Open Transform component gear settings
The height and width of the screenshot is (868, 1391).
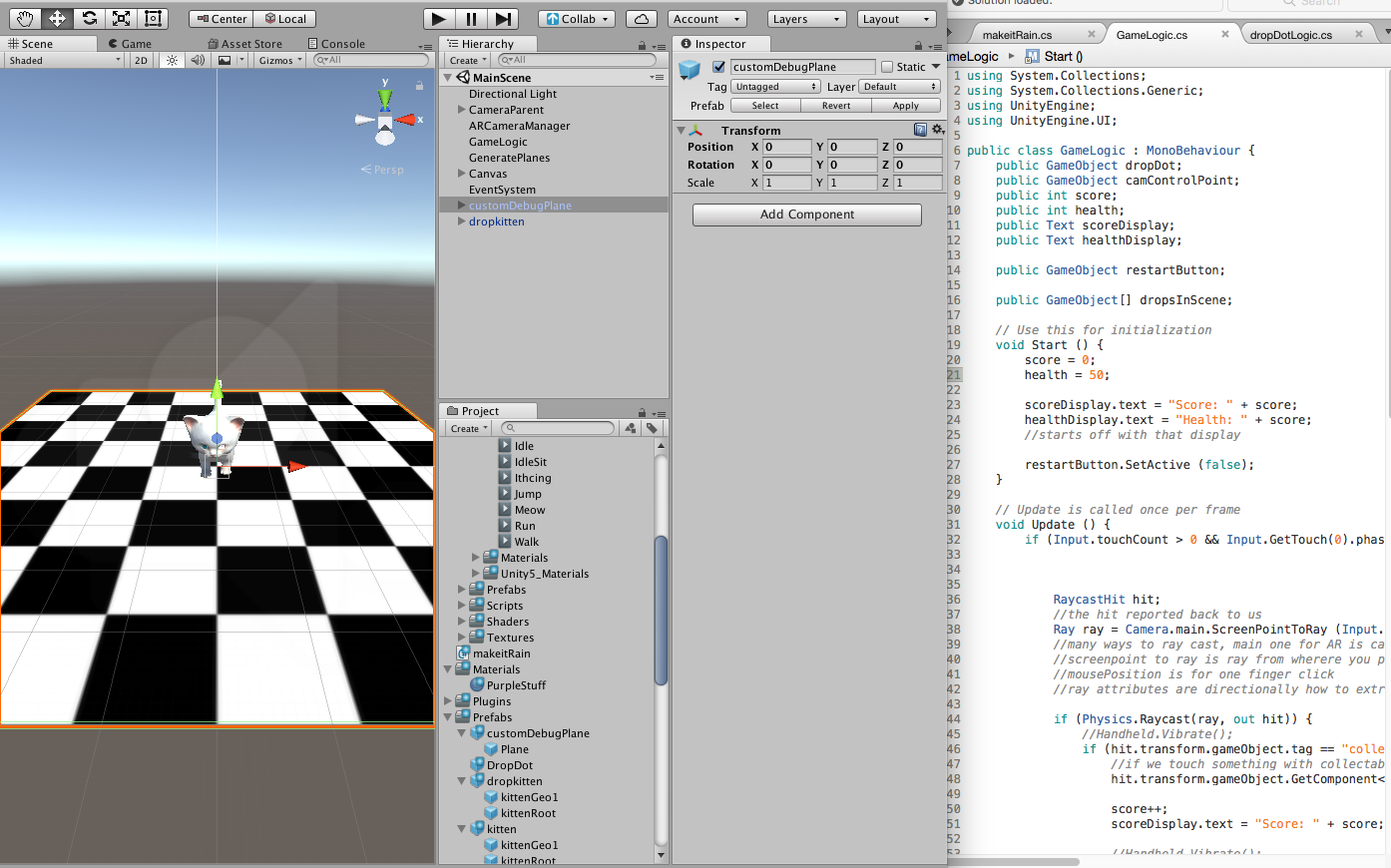[x=937, y=130]
